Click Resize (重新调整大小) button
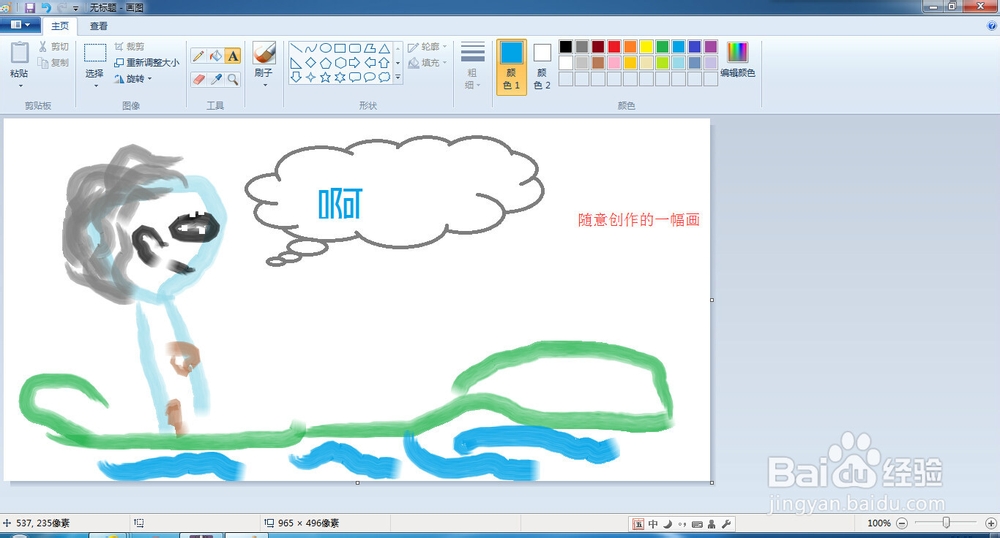This screenshot has height=538, width=1000. coord(147,62)
